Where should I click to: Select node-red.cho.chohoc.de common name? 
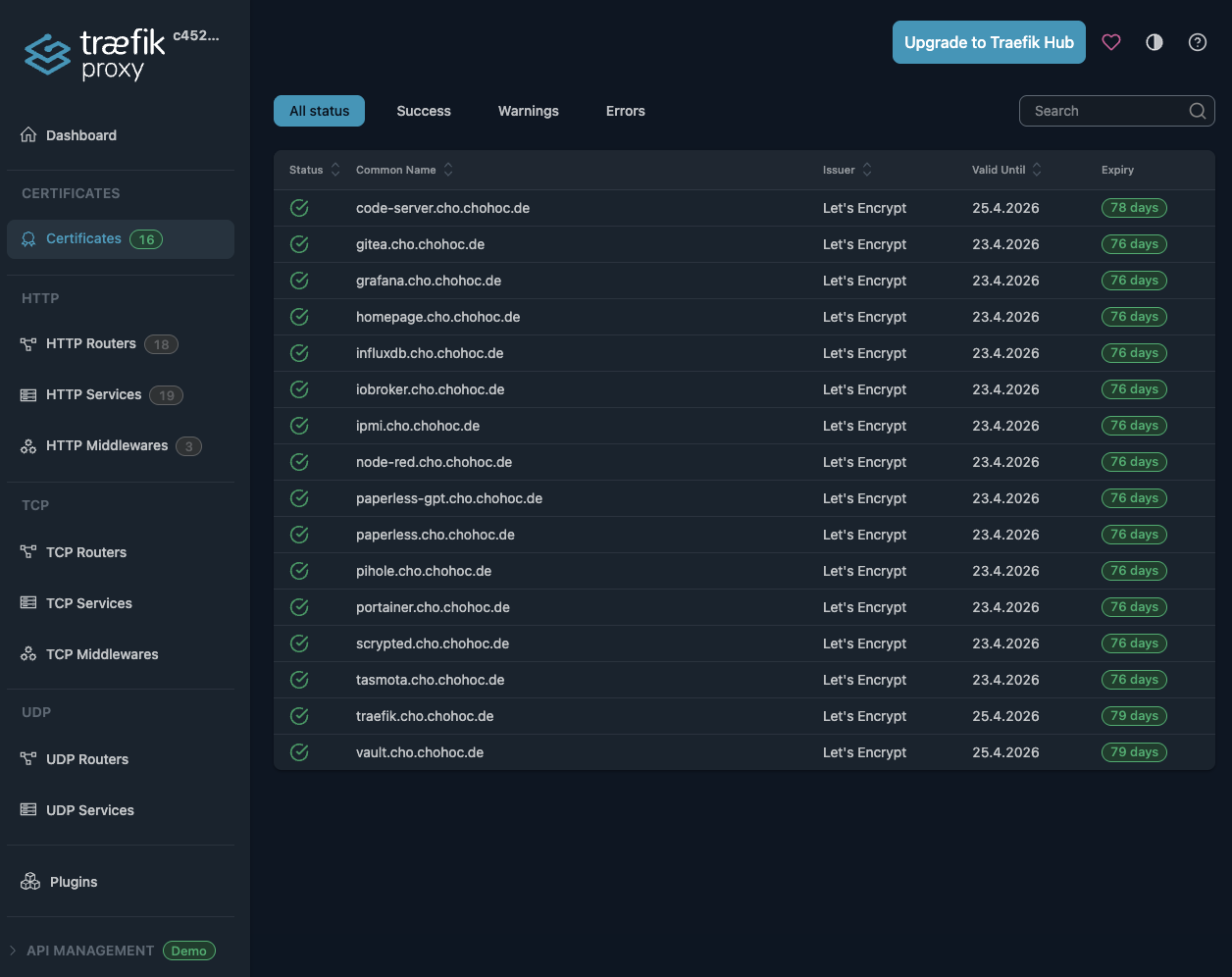[435, 462]
